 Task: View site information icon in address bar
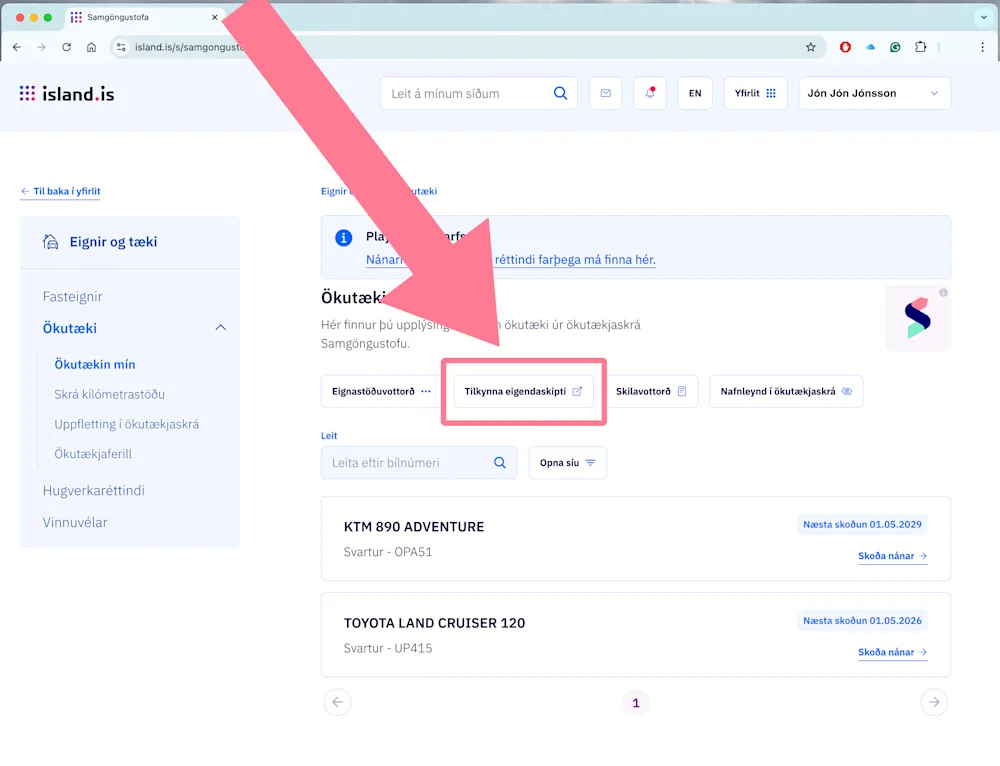[x=121, y=47]
